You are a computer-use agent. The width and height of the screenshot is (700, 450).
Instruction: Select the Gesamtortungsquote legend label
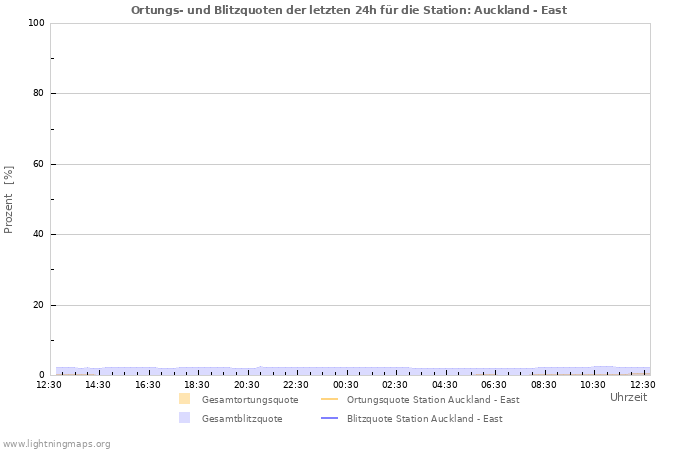(250, 400)
